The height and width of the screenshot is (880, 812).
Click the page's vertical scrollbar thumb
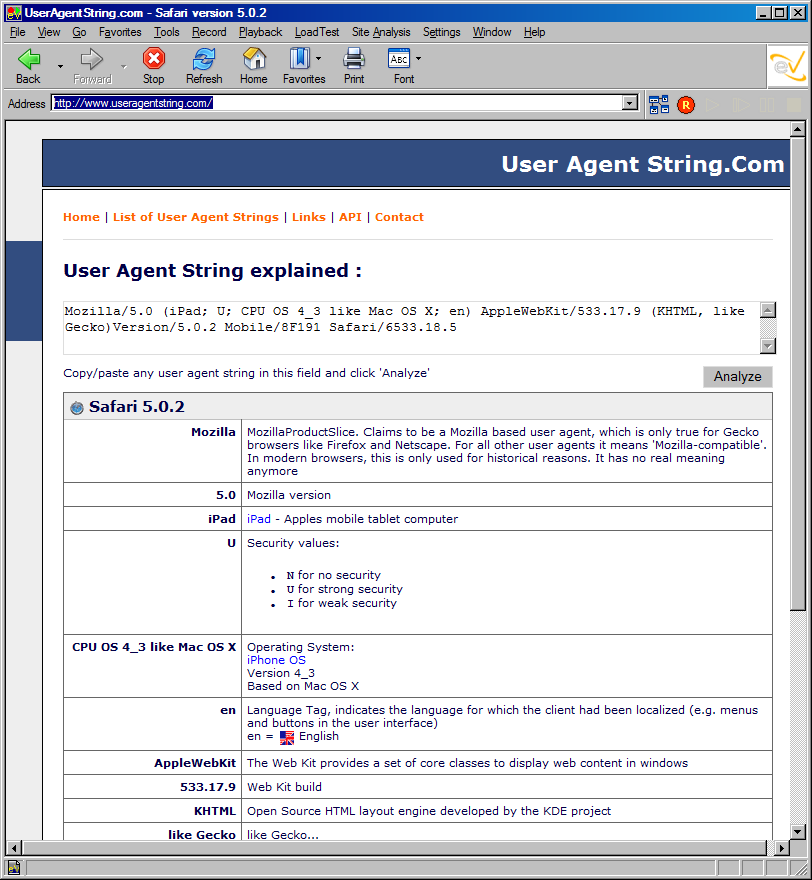797,373
